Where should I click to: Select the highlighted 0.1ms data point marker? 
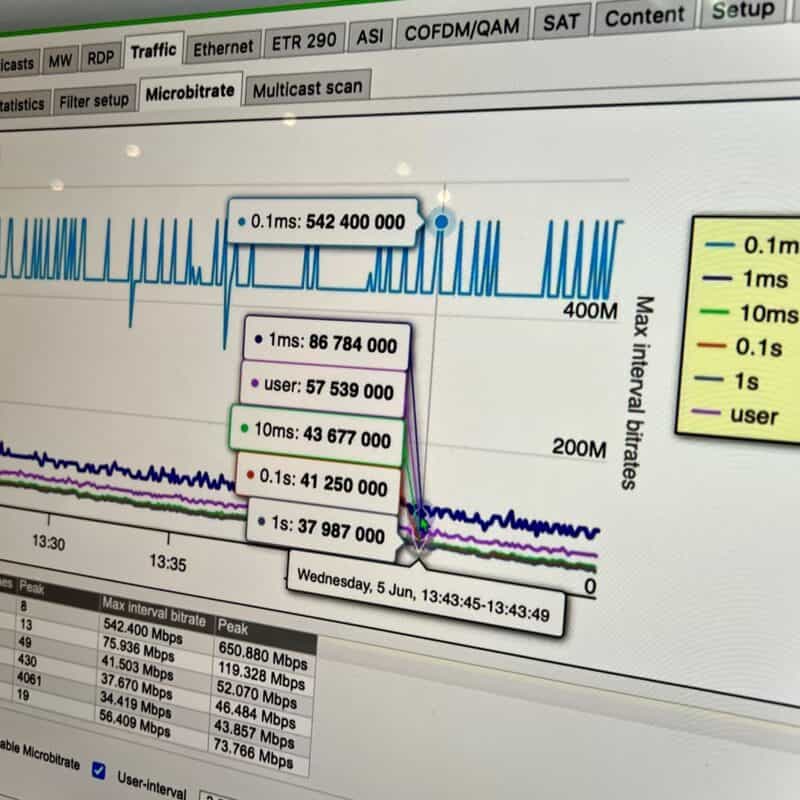tap(441, 221)
